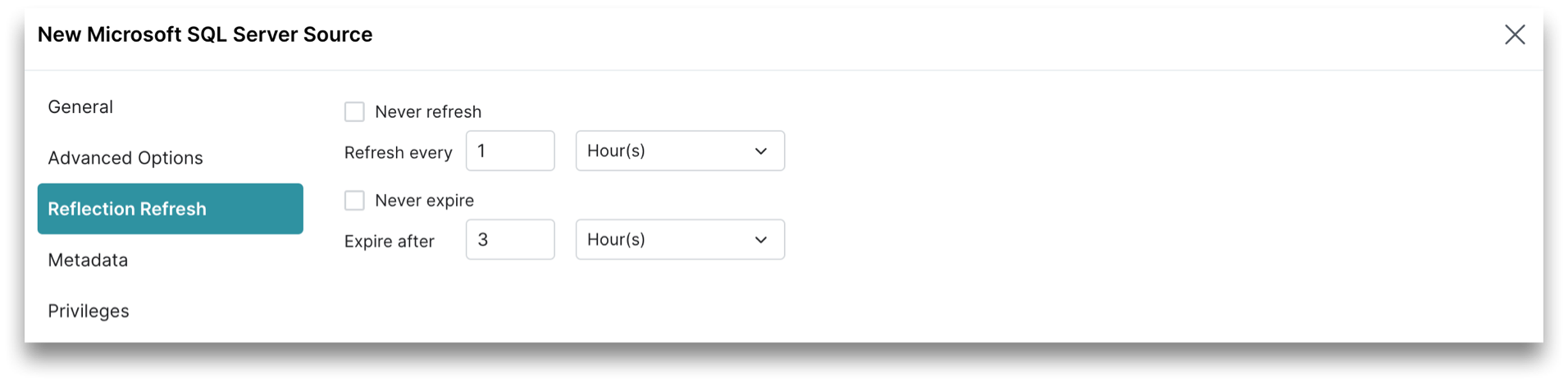
Task: Open the Expire after Hour(s) dropdown
Action: click(x=679, y=240)
